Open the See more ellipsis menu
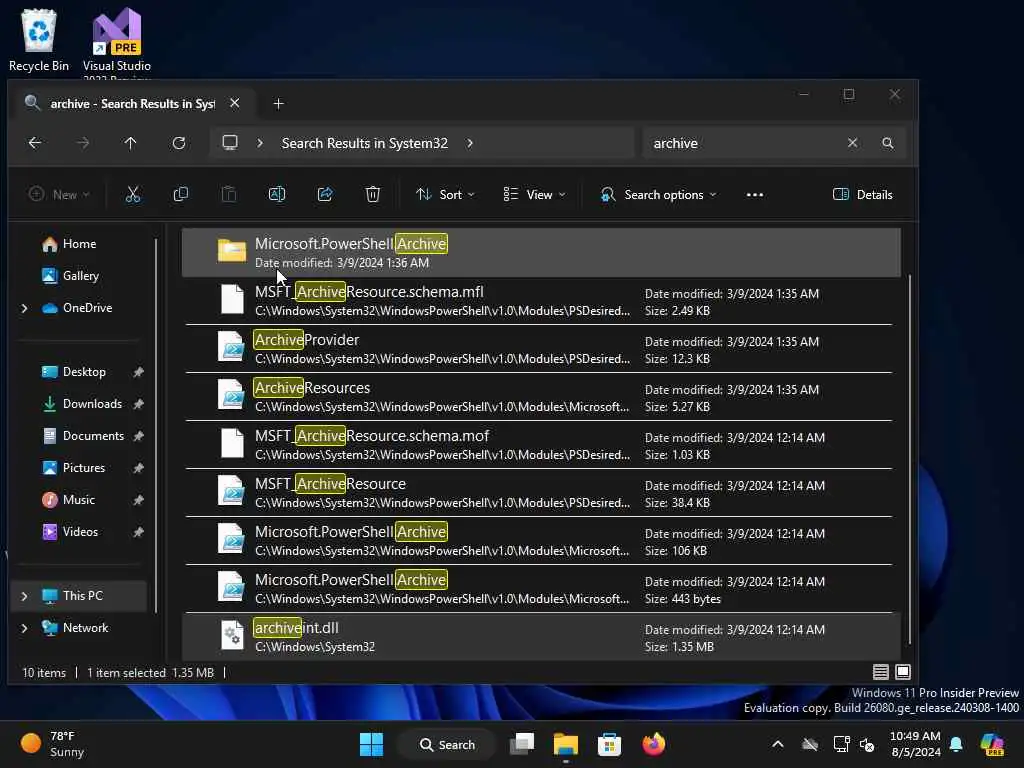Viewport: 1024px width, 768px height. point(755,195)
